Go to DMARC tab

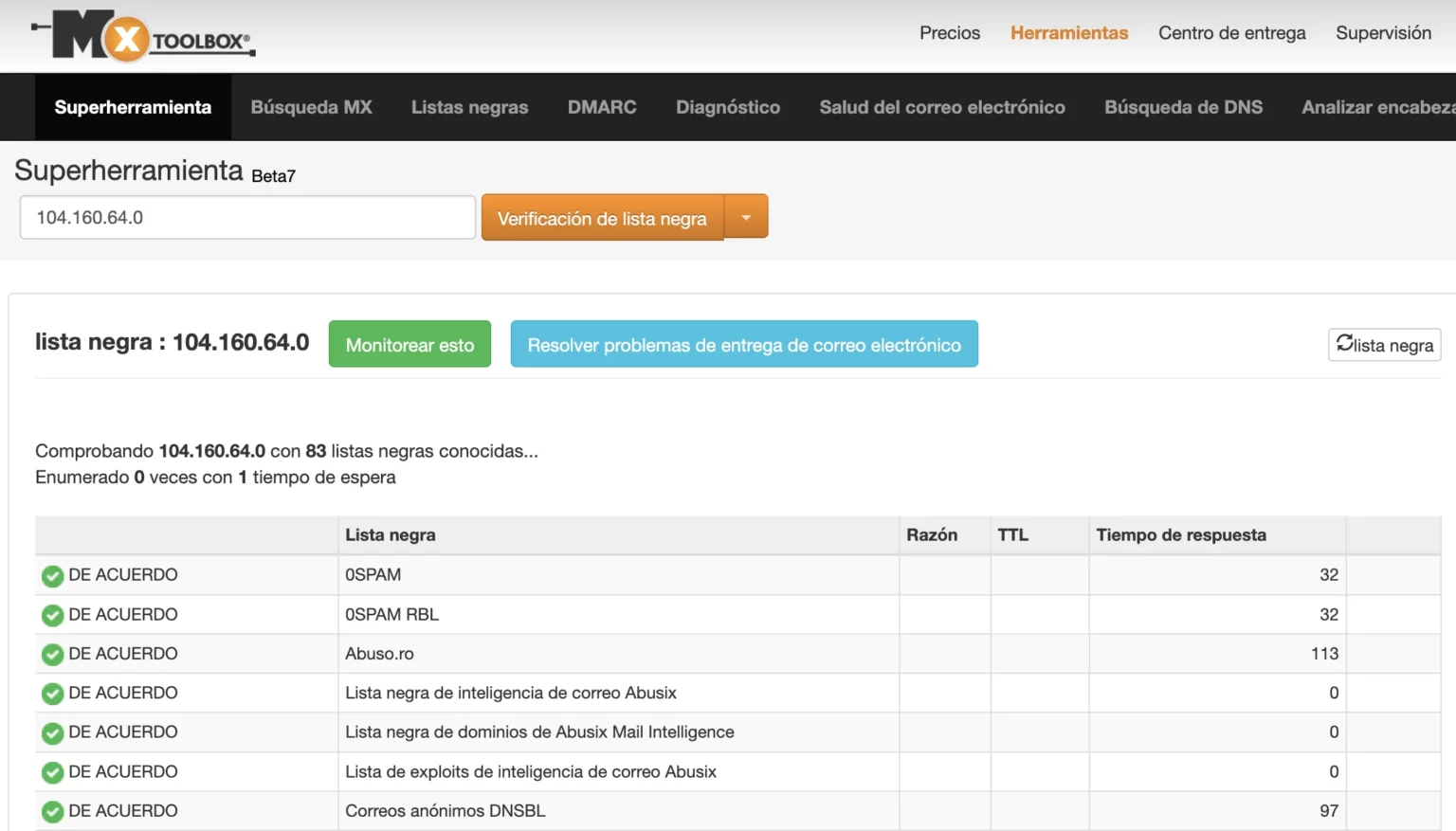coord(602,107)
